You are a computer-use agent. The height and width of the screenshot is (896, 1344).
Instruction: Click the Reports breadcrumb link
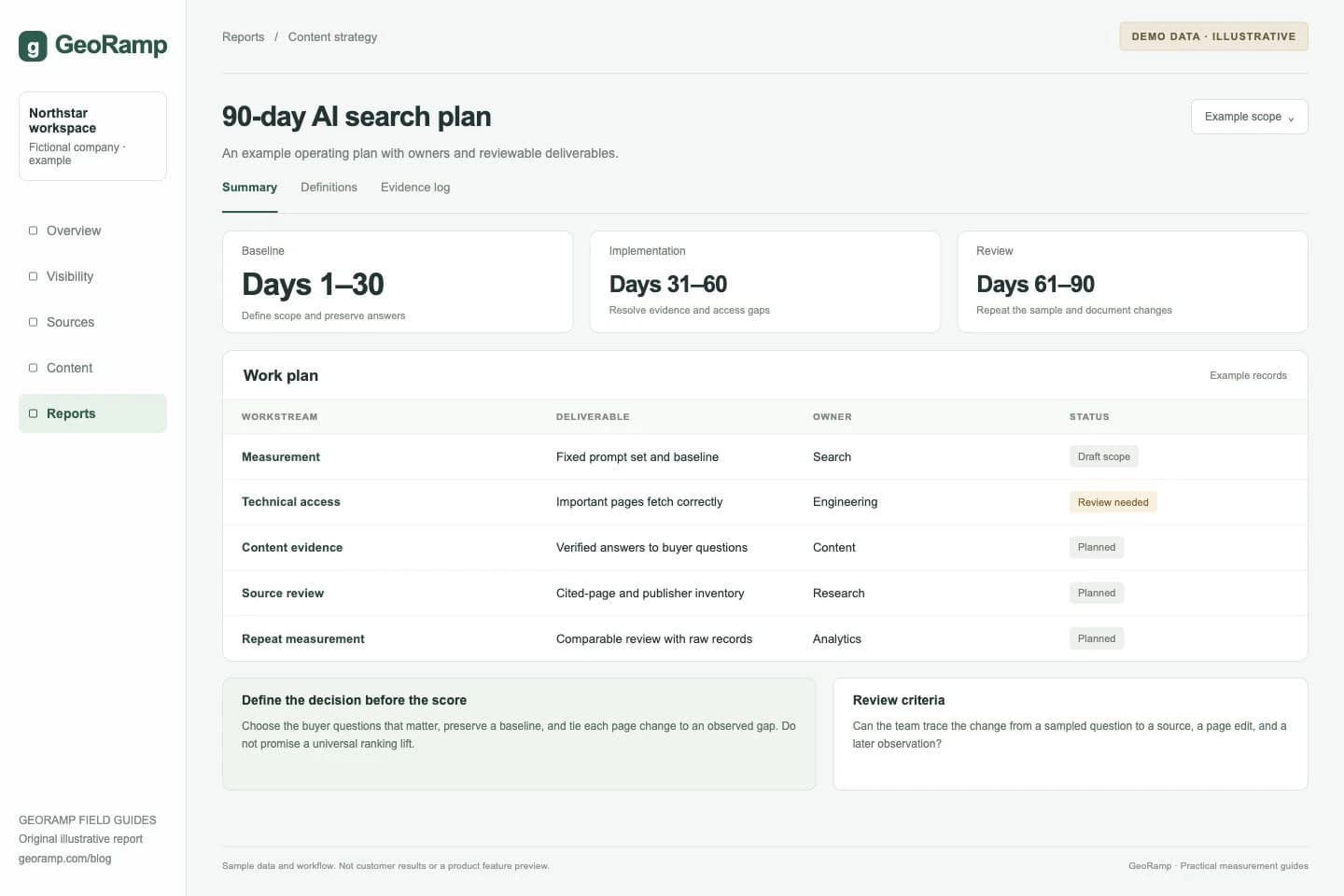[243, 37]
